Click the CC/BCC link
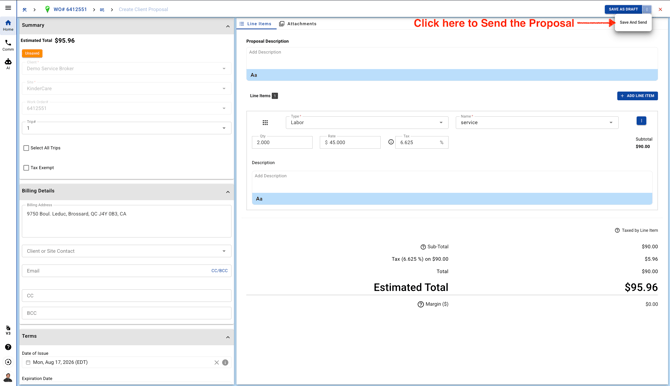 pos(219,271)
